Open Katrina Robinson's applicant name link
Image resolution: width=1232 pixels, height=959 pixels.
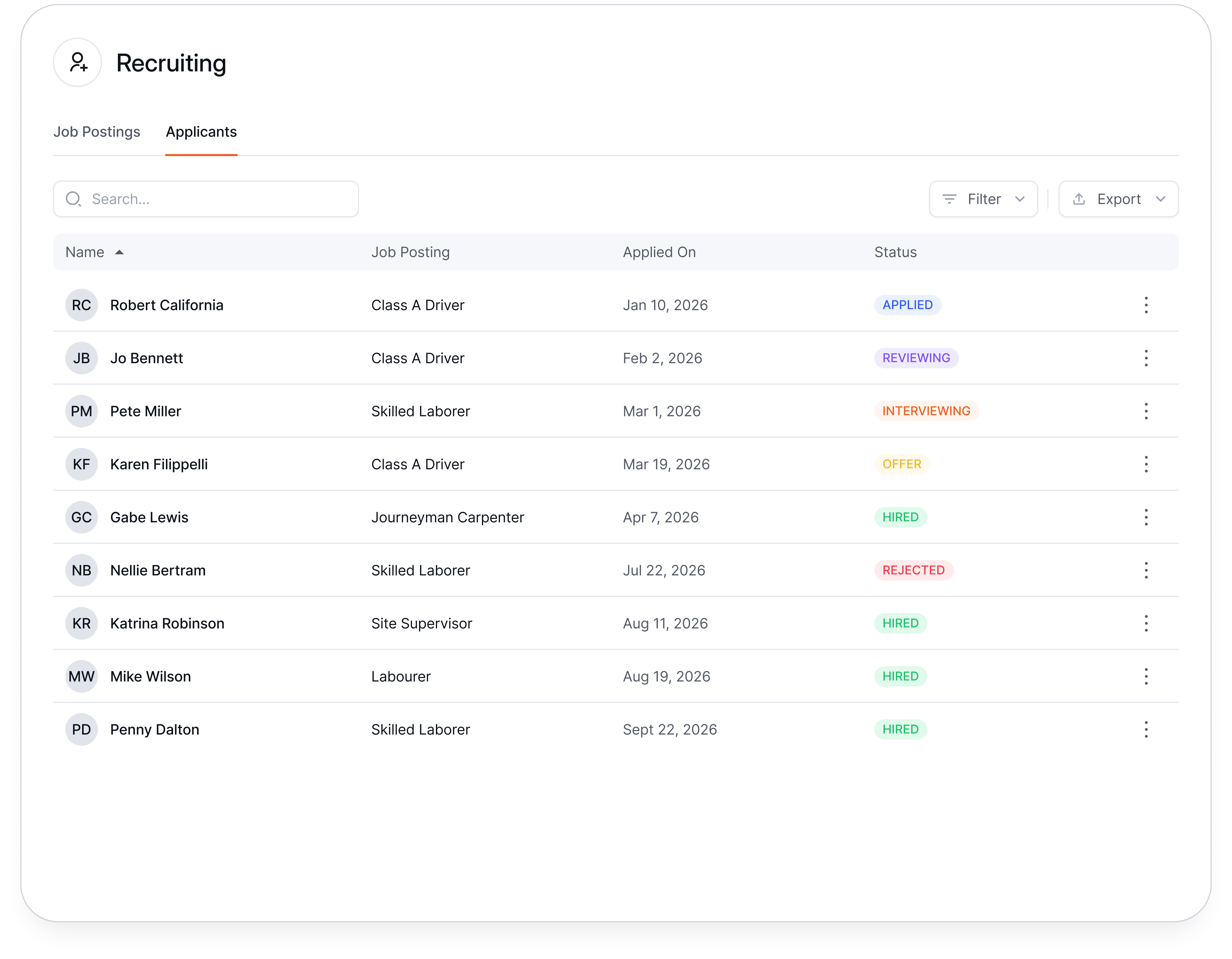coord(167,623)
